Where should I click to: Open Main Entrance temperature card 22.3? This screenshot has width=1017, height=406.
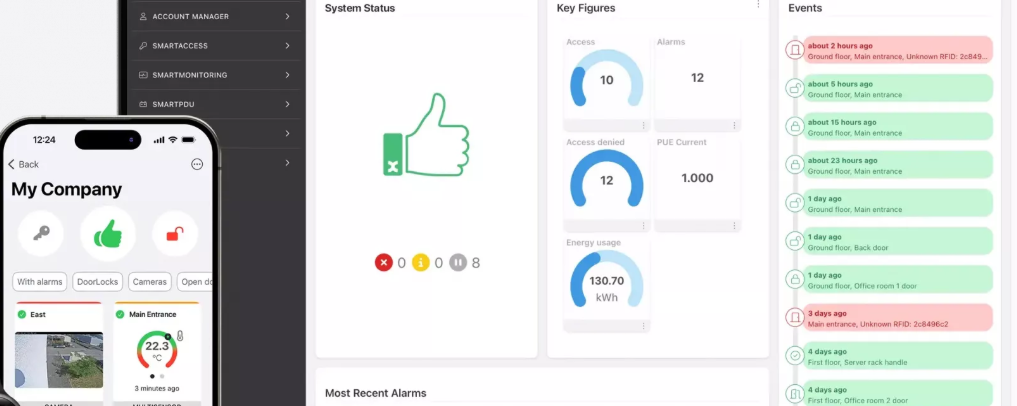pyautogui.click(x=157, y=353)
